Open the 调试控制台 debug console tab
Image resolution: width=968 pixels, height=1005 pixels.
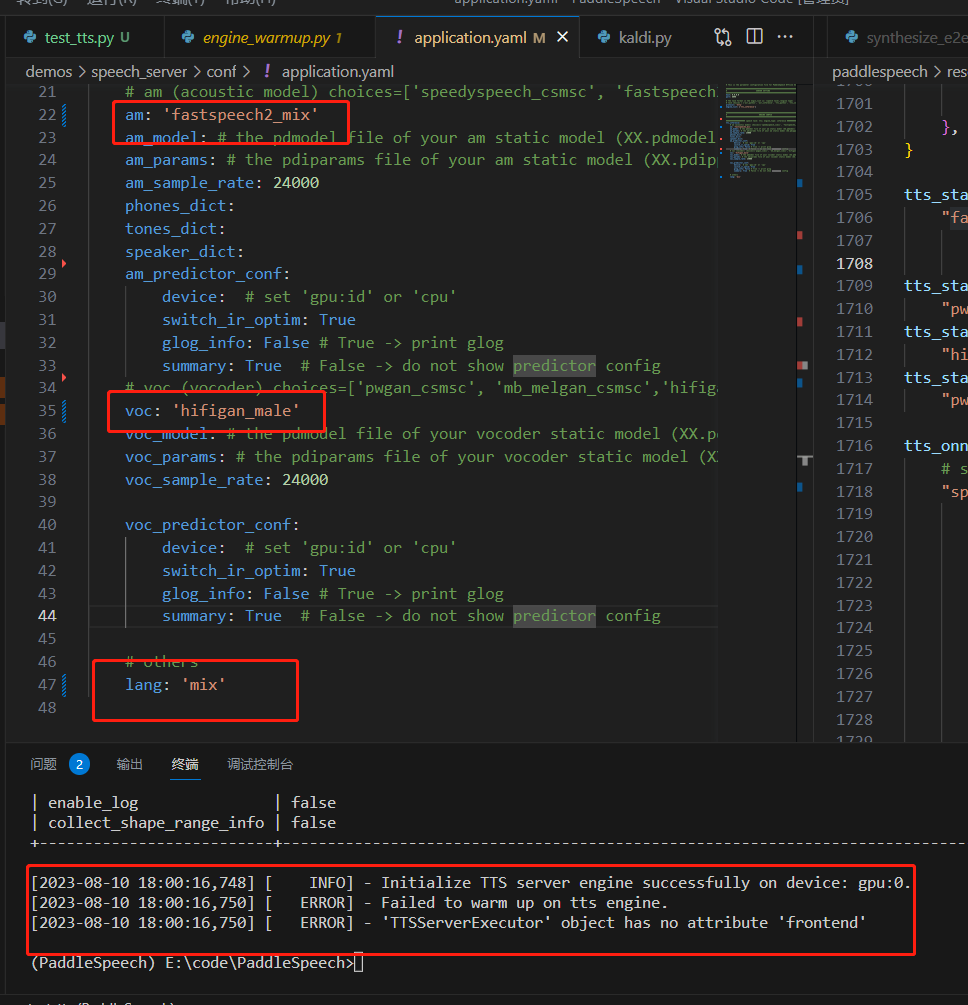260,763
